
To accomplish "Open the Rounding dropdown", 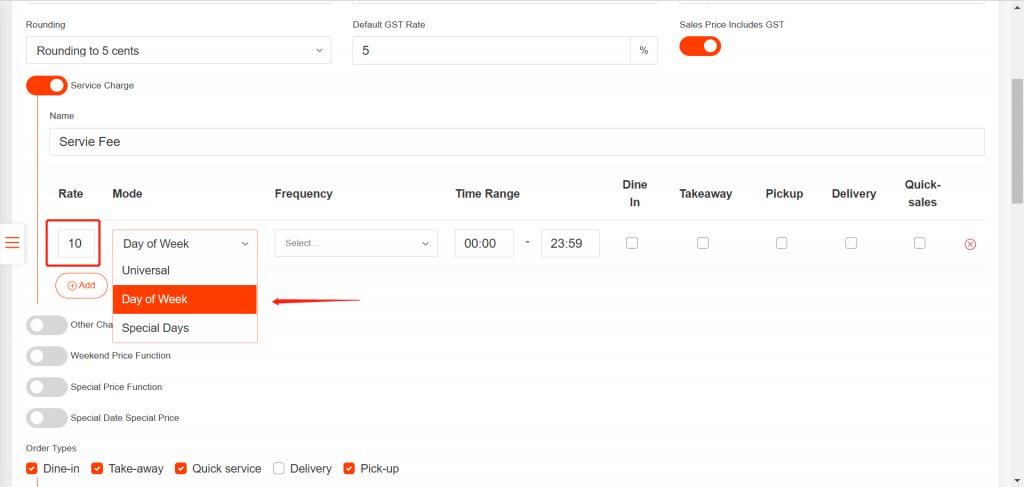I will click(178, 50).
